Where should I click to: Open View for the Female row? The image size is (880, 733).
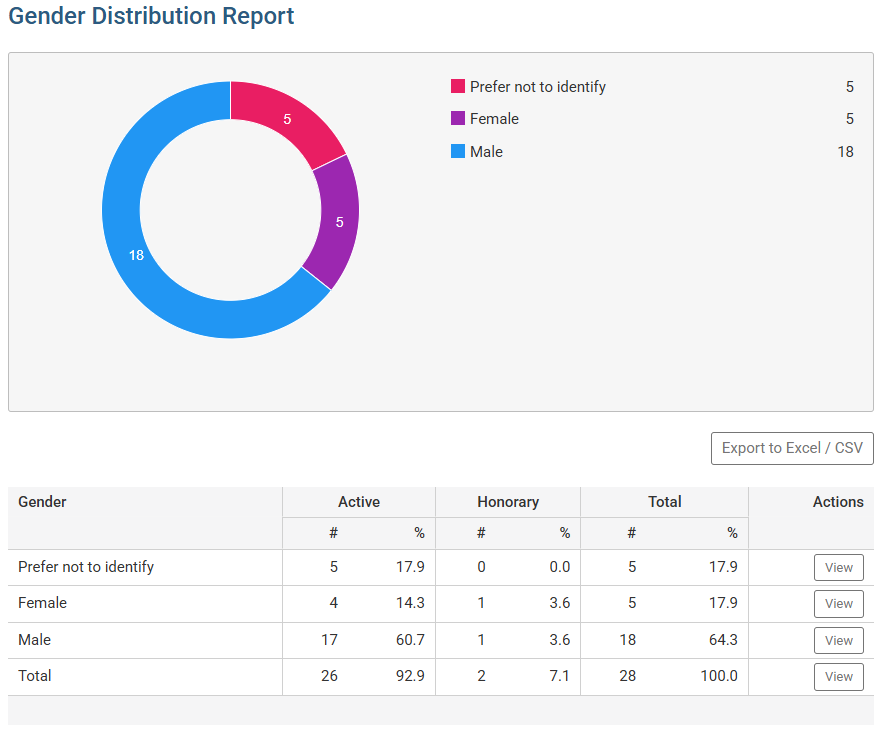[838, 604]
